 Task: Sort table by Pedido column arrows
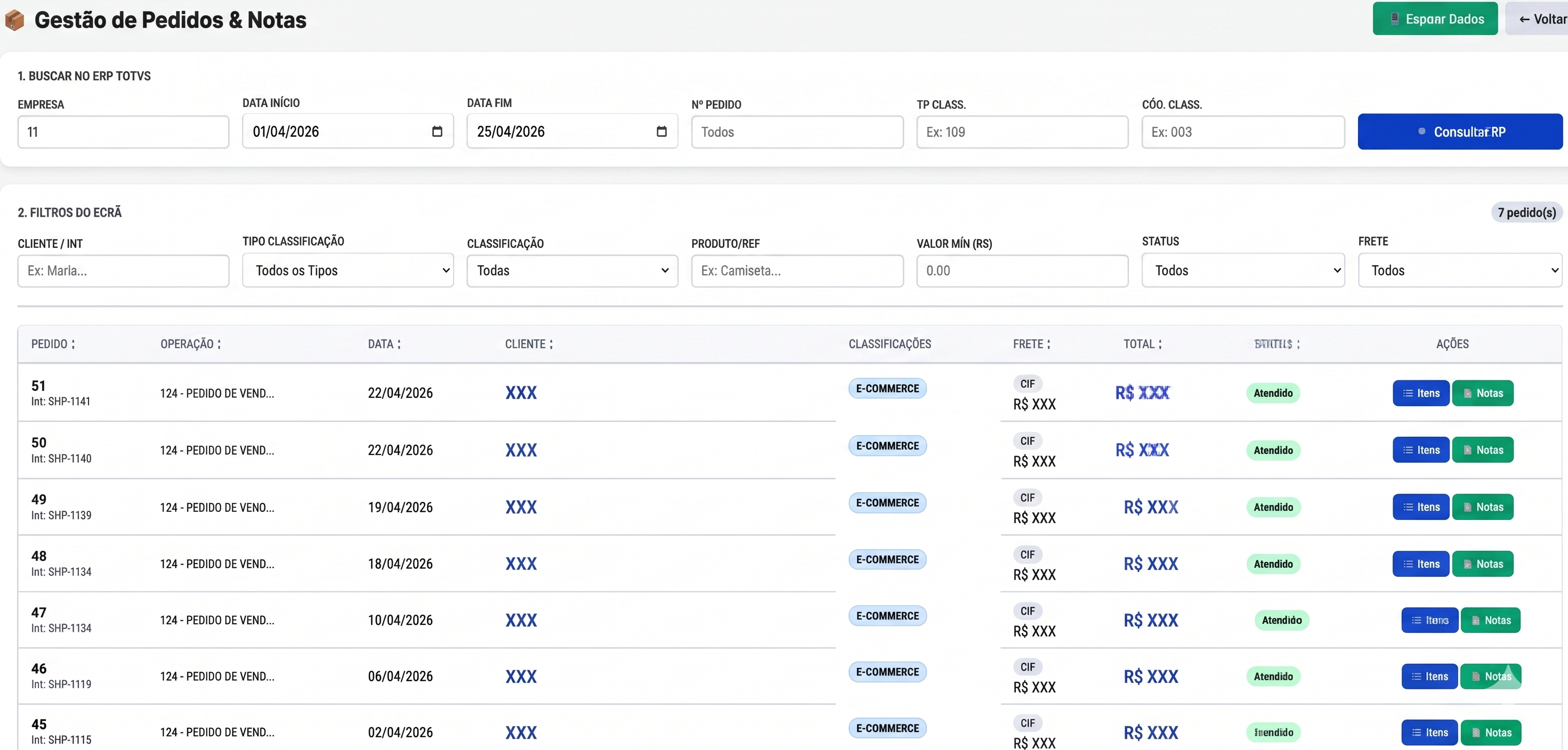tap(73, 344)
